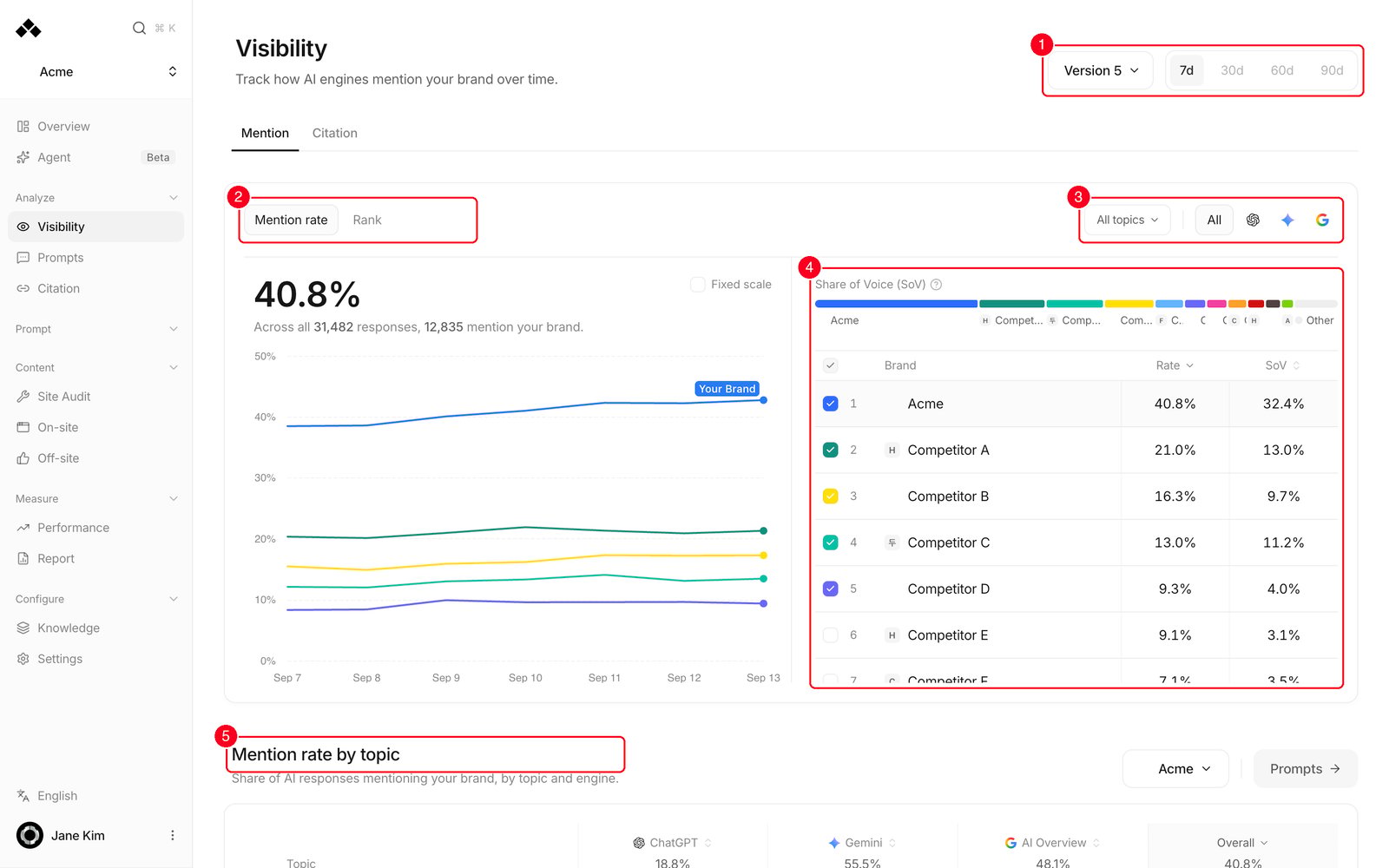
Task: Uncheck the Competitor A checkbox
Action: pyautogui.click(x=831, y=450)
